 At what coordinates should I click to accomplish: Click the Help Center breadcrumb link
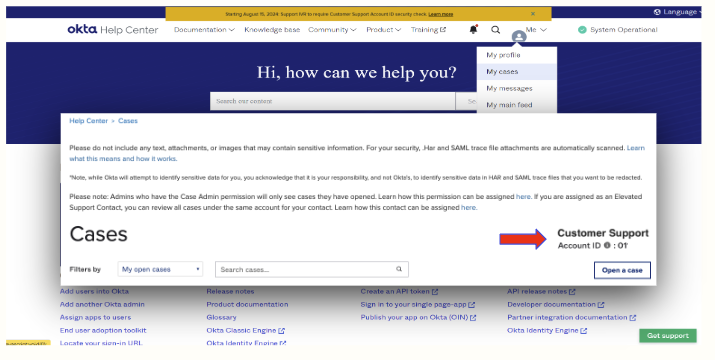[x=88, y=121]
